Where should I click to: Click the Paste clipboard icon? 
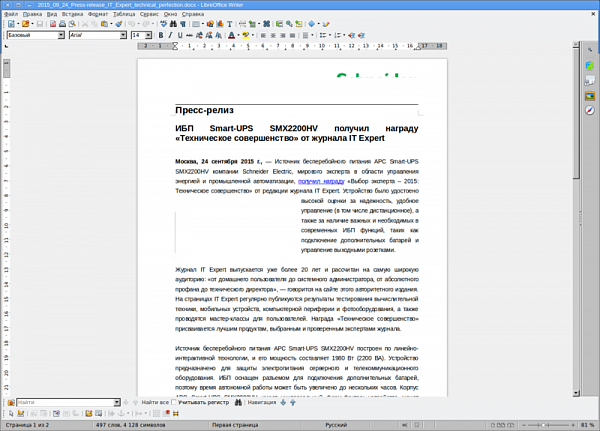click(x=104, y=24)
